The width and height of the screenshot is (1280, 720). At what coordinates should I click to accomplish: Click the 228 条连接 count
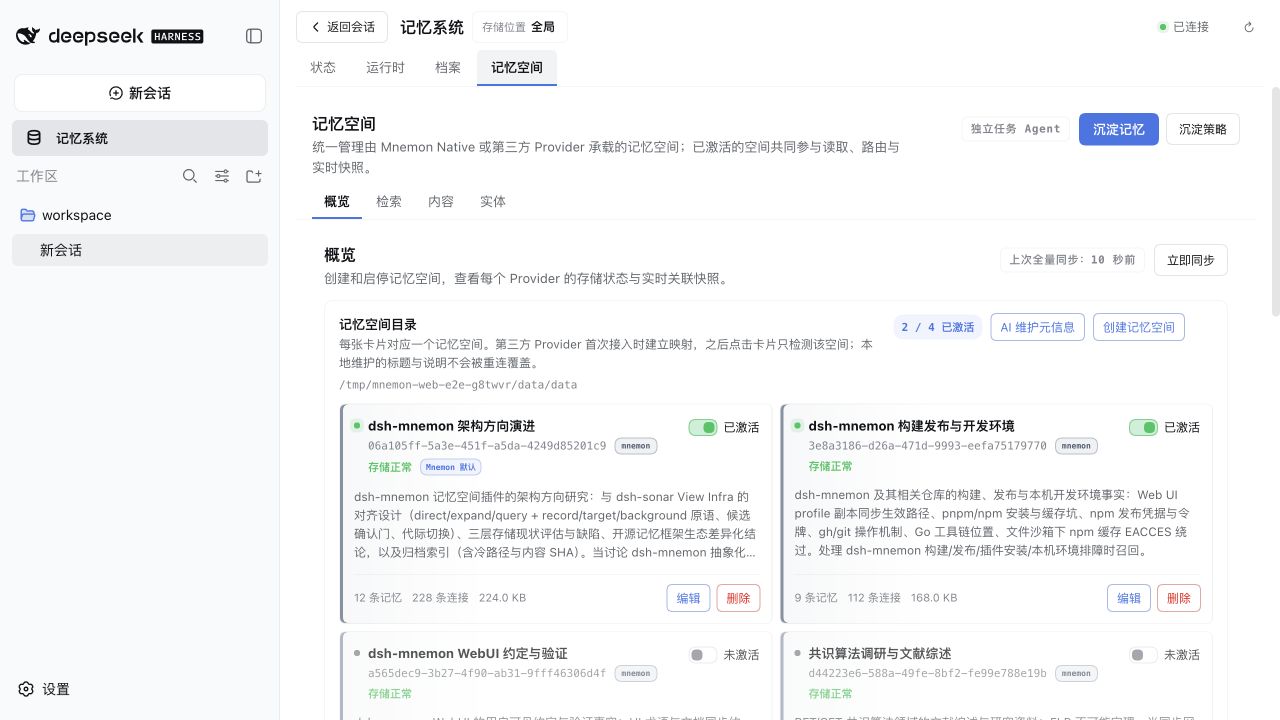[x=440, y=598]
